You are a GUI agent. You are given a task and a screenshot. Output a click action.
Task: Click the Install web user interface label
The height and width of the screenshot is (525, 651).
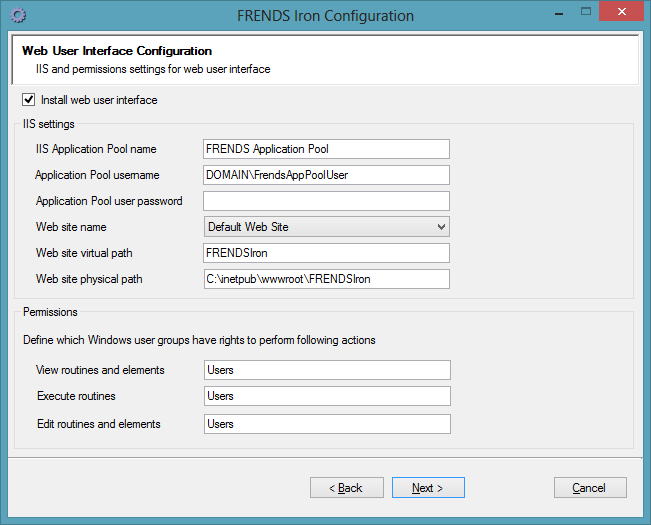coord(99,100)
